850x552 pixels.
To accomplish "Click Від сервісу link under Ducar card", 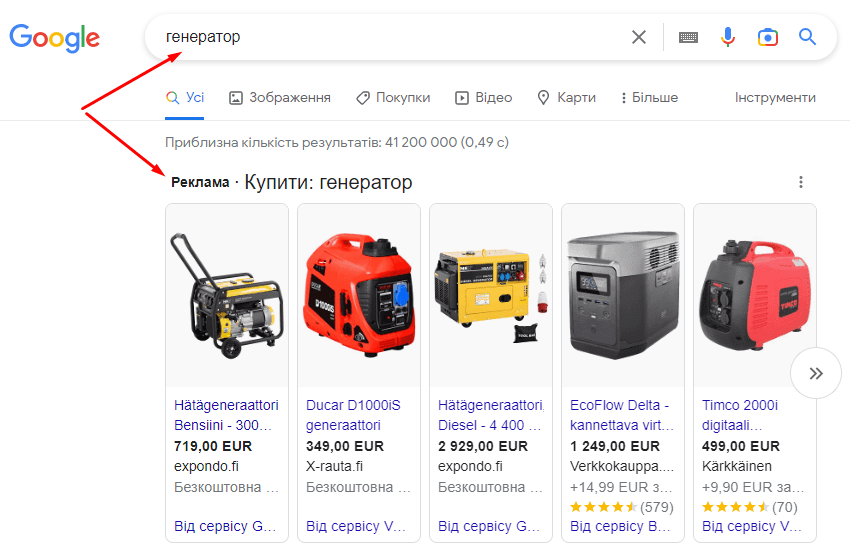I will tap(356, 526).
